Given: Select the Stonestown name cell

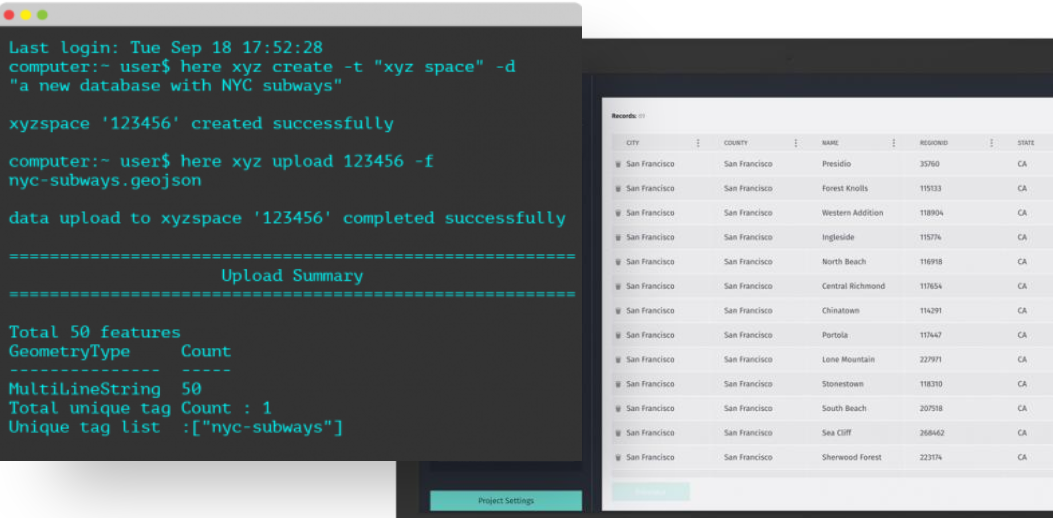Looking at the screenshot, I should tap(843, 384).
